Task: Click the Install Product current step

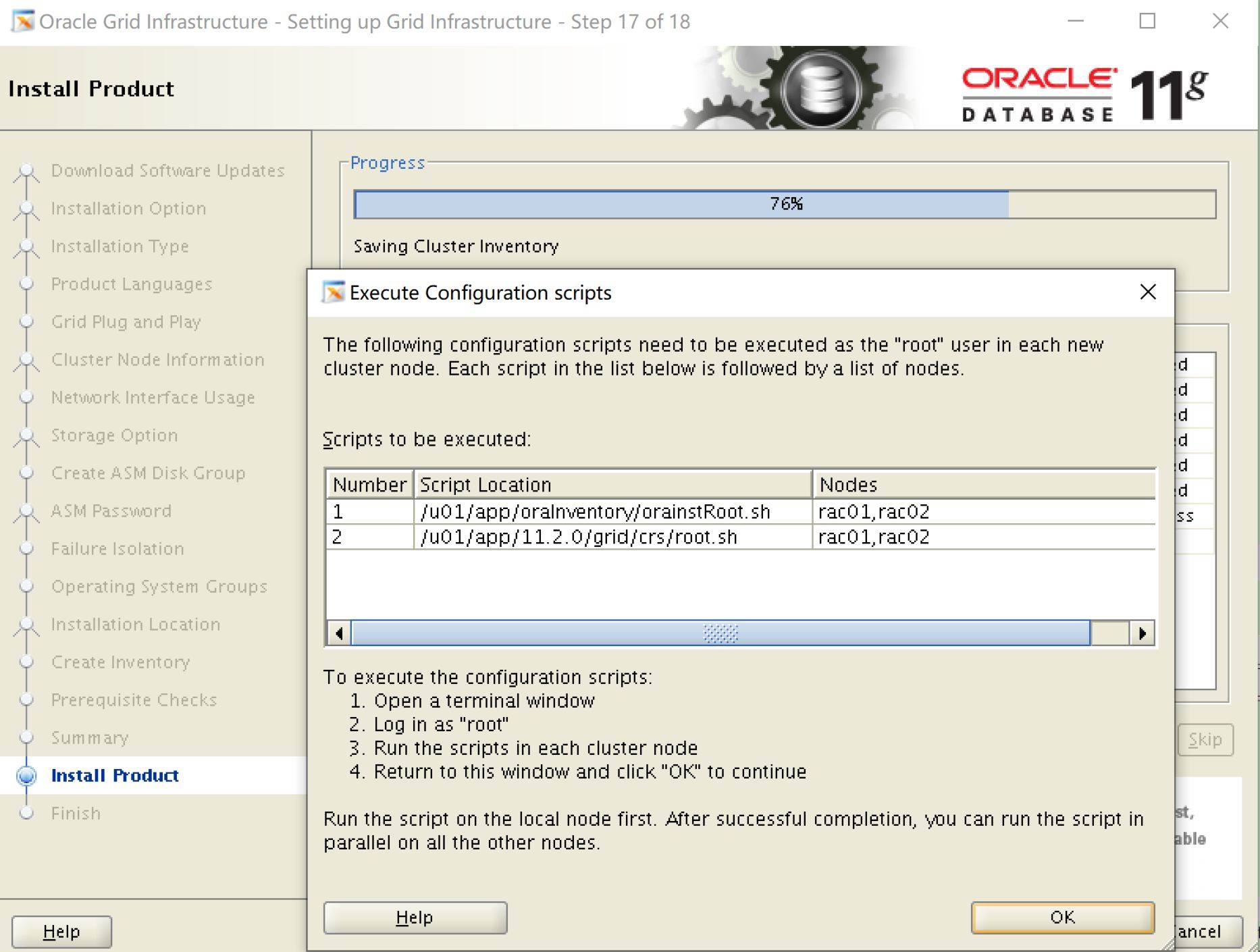Action: click(x=115, y=776)
